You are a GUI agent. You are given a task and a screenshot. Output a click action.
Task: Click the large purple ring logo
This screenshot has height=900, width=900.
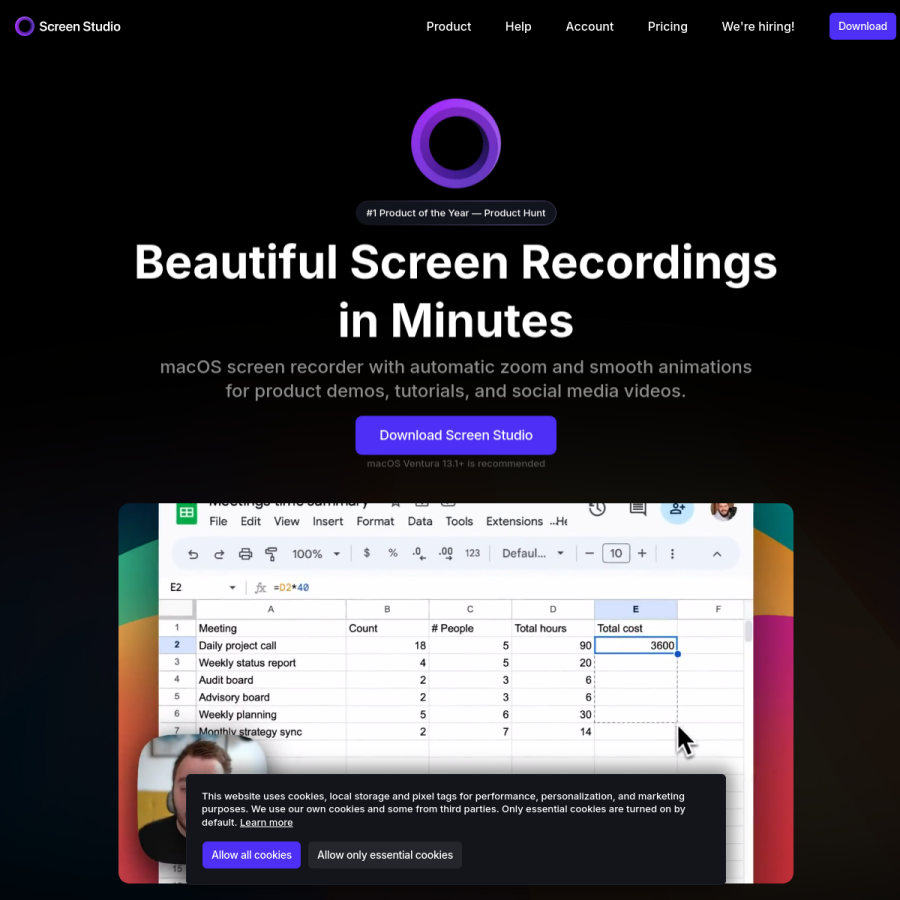[x=456, y=143]
